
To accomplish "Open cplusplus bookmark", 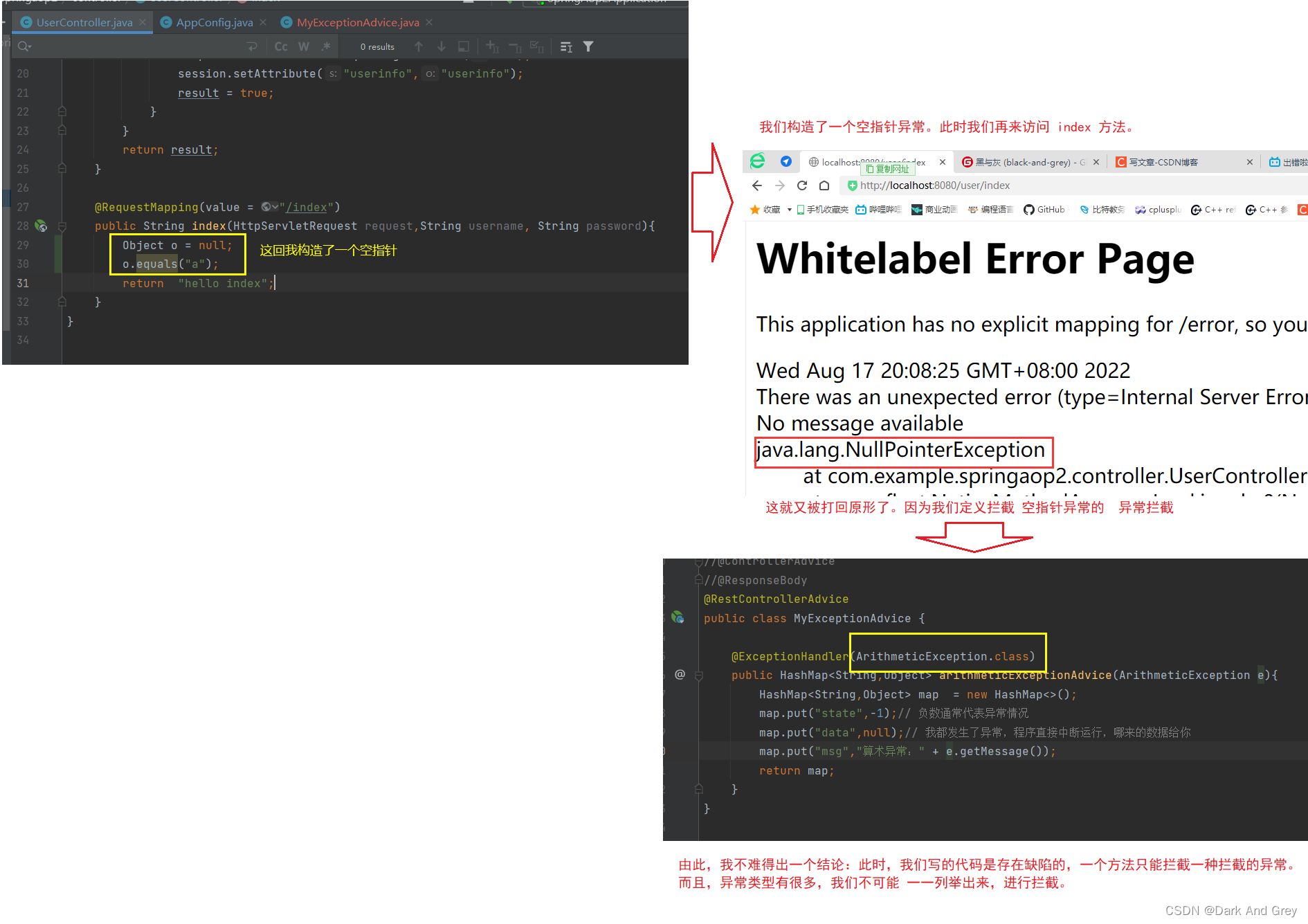I will coord(1158,210).
